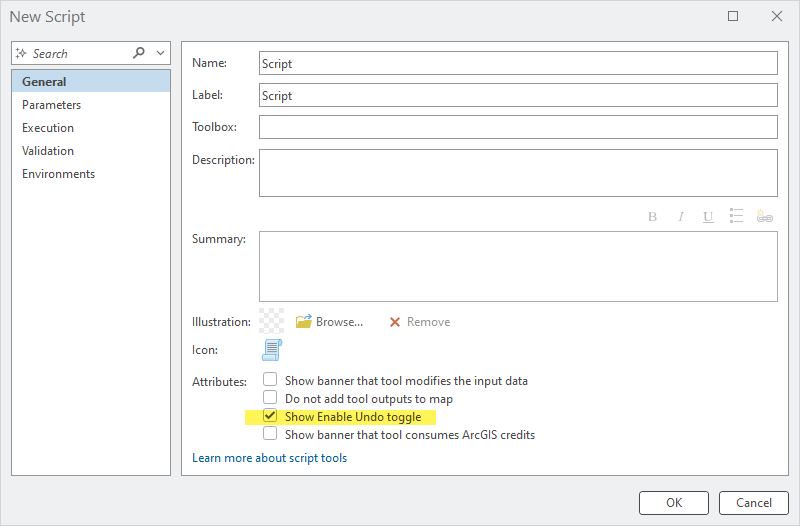
Task: Click into the Toolbox text field
Action: click(x=518, y=127)
